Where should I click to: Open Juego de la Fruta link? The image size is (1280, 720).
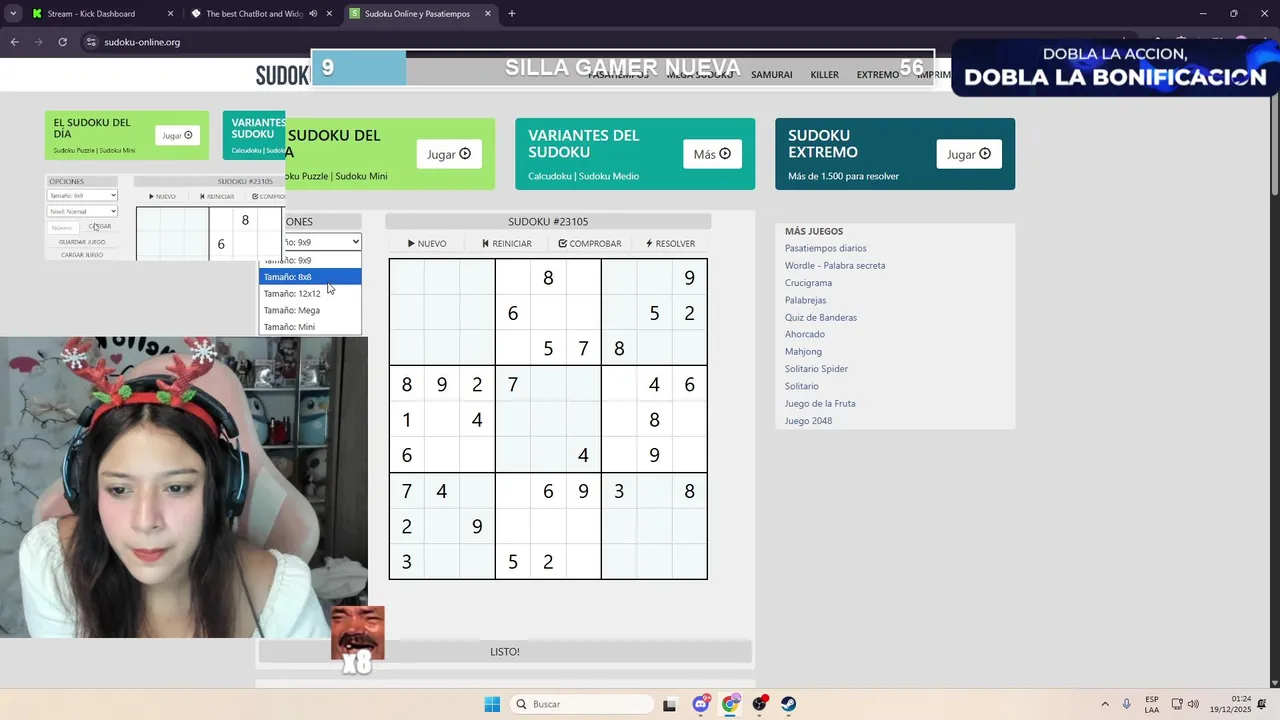pos(820,403)
